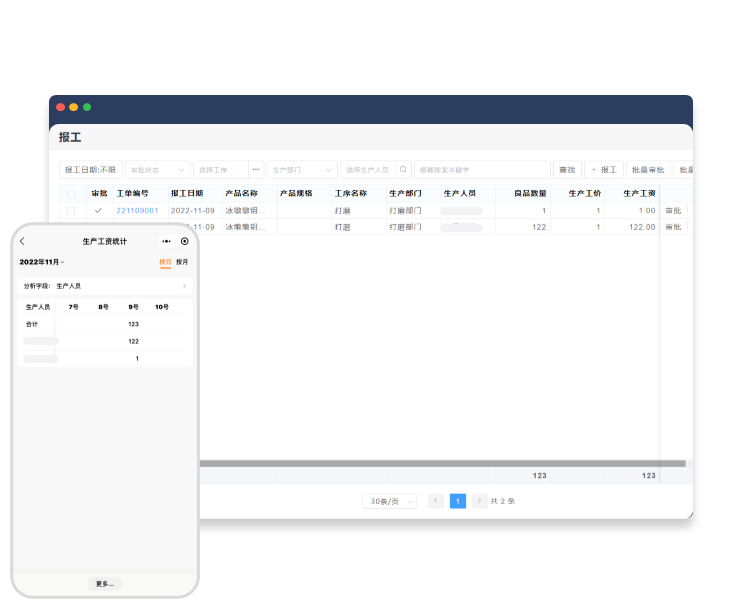Click the 审批 column header
The height and width of the screenshot is (614, 756).
[99, 193]
